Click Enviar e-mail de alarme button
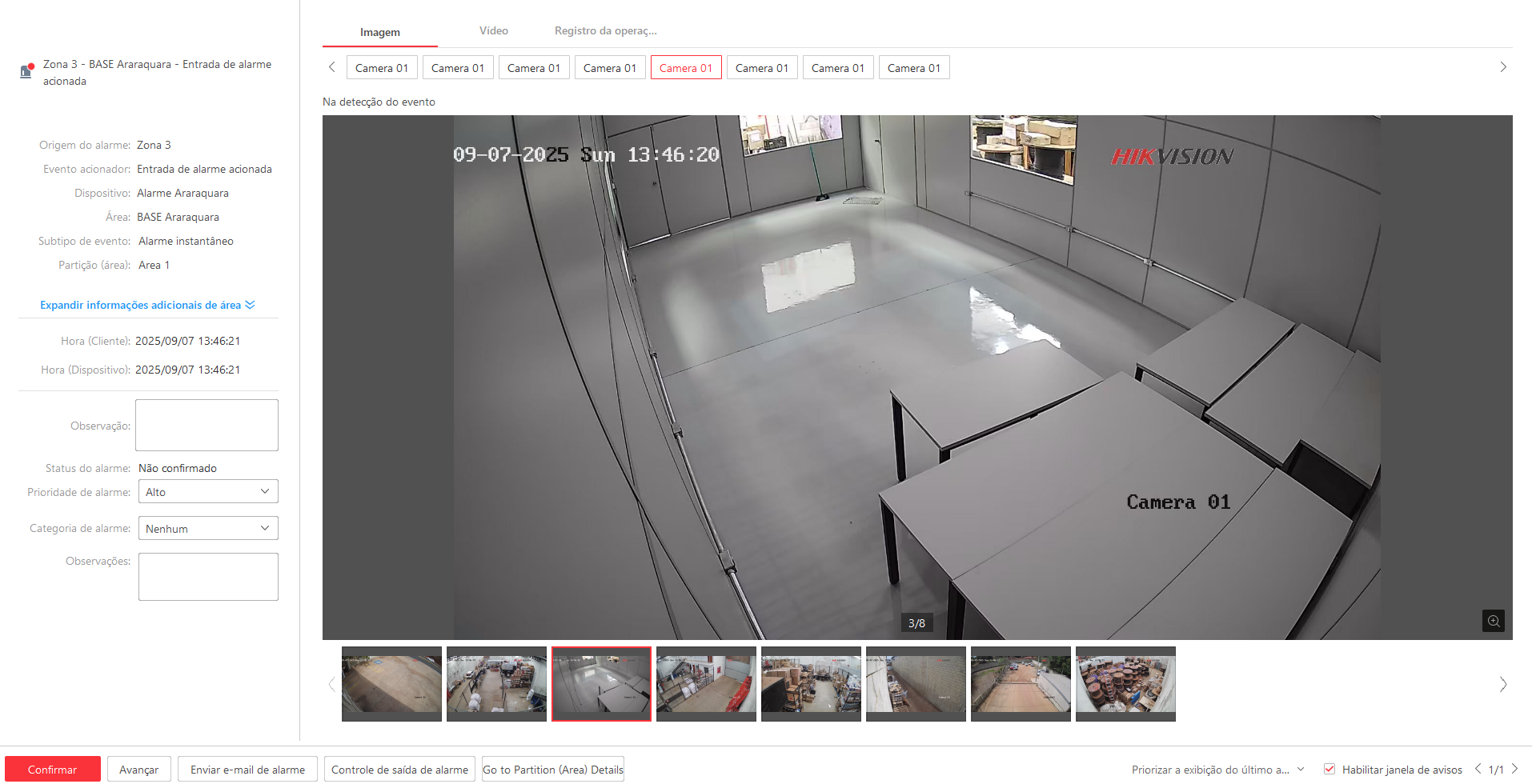This screenshot has height=784, width=1532. (x=247, y=770)
